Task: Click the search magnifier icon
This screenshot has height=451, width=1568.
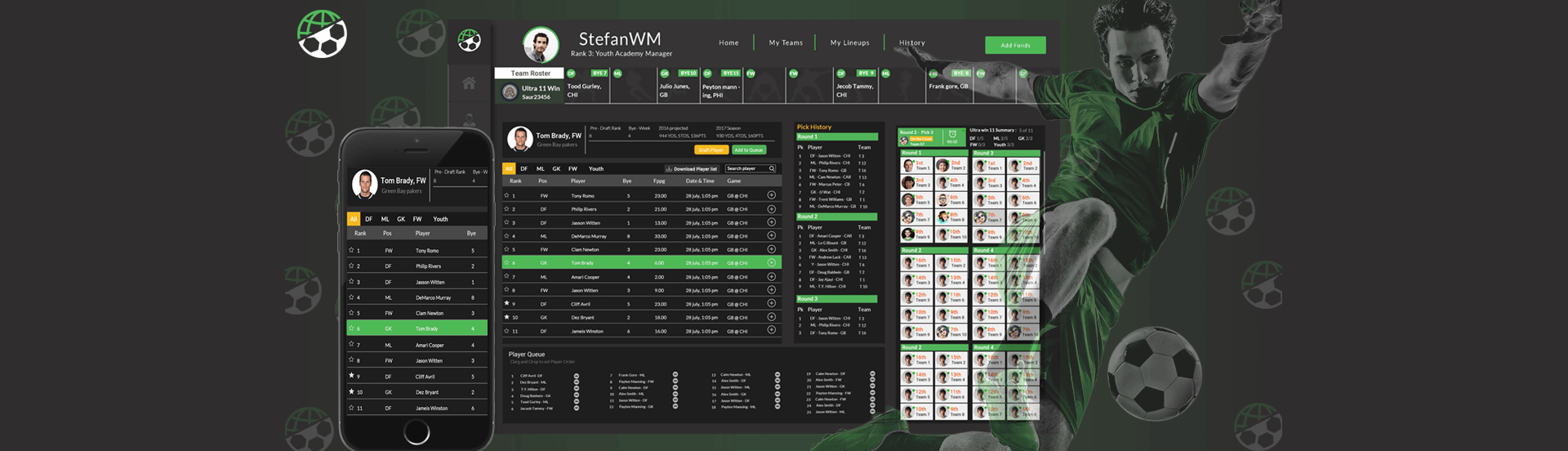Action: 773,168
